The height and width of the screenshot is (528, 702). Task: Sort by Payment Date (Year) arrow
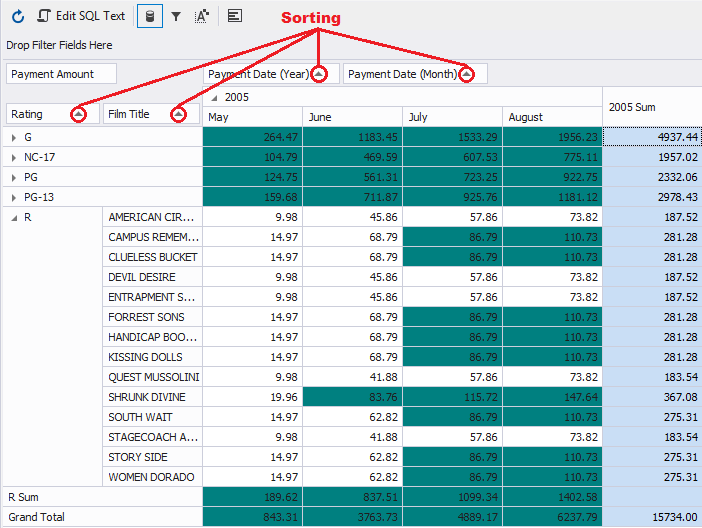tap(319, 74)
